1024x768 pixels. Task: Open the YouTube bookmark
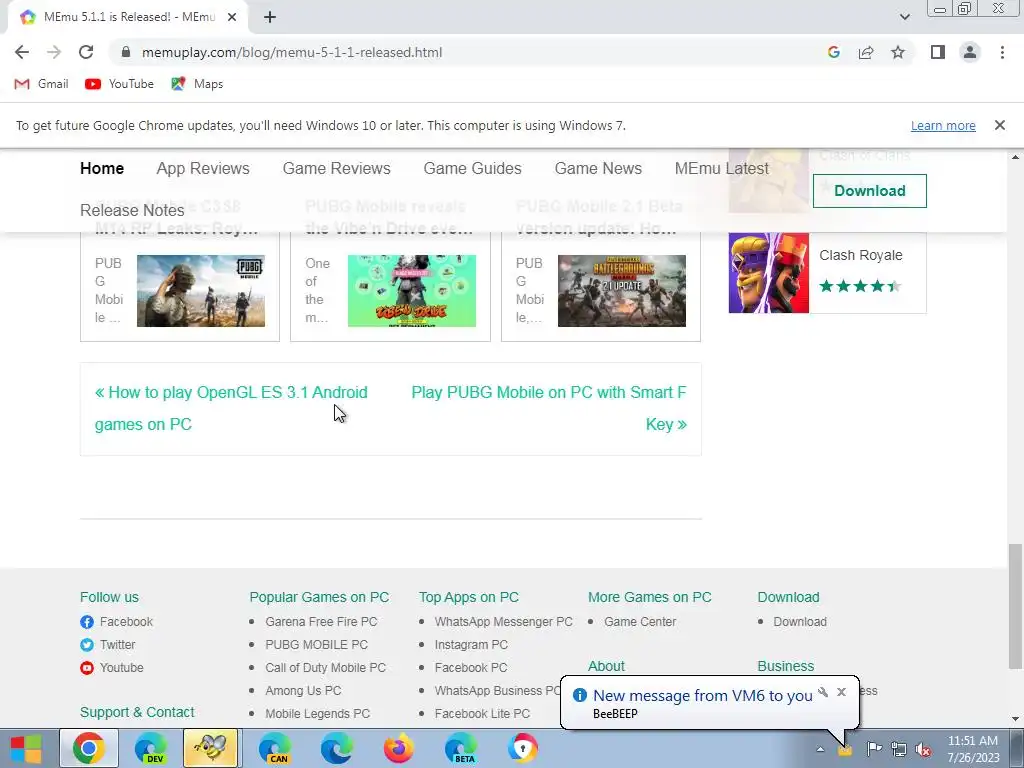click(x=120, y=84)
